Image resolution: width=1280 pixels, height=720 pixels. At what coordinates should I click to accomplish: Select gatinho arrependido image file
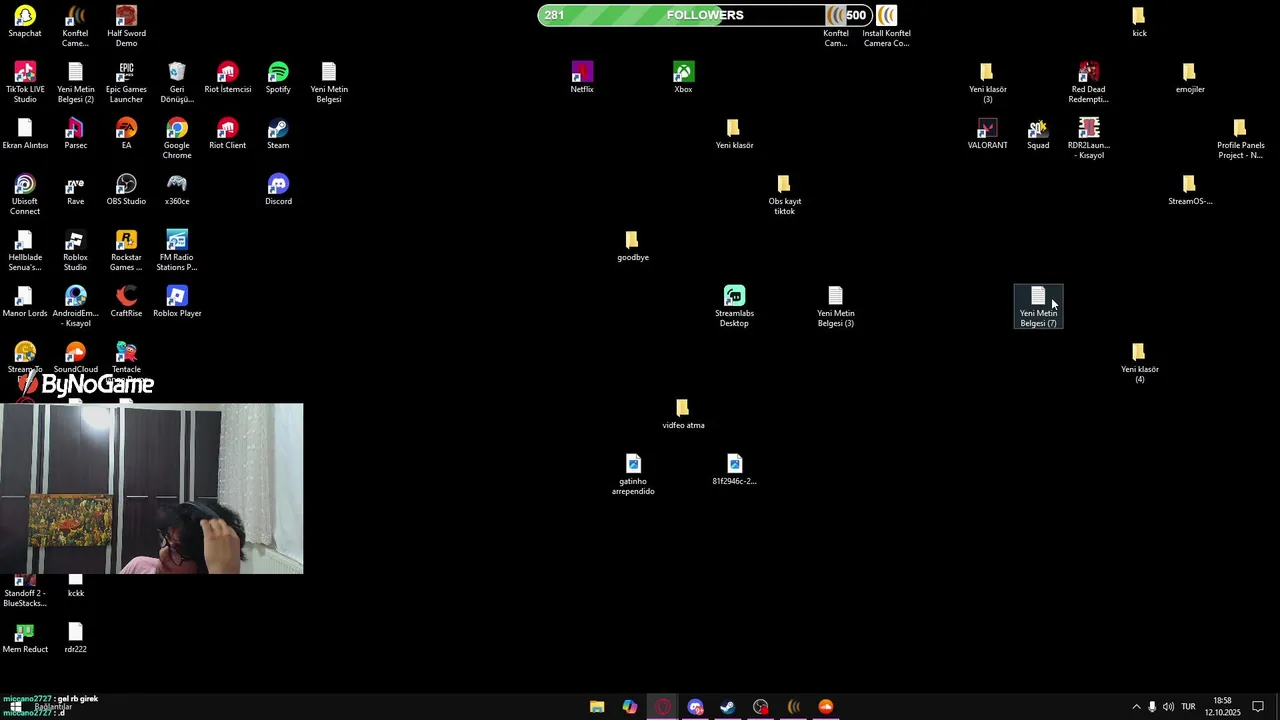632,475
